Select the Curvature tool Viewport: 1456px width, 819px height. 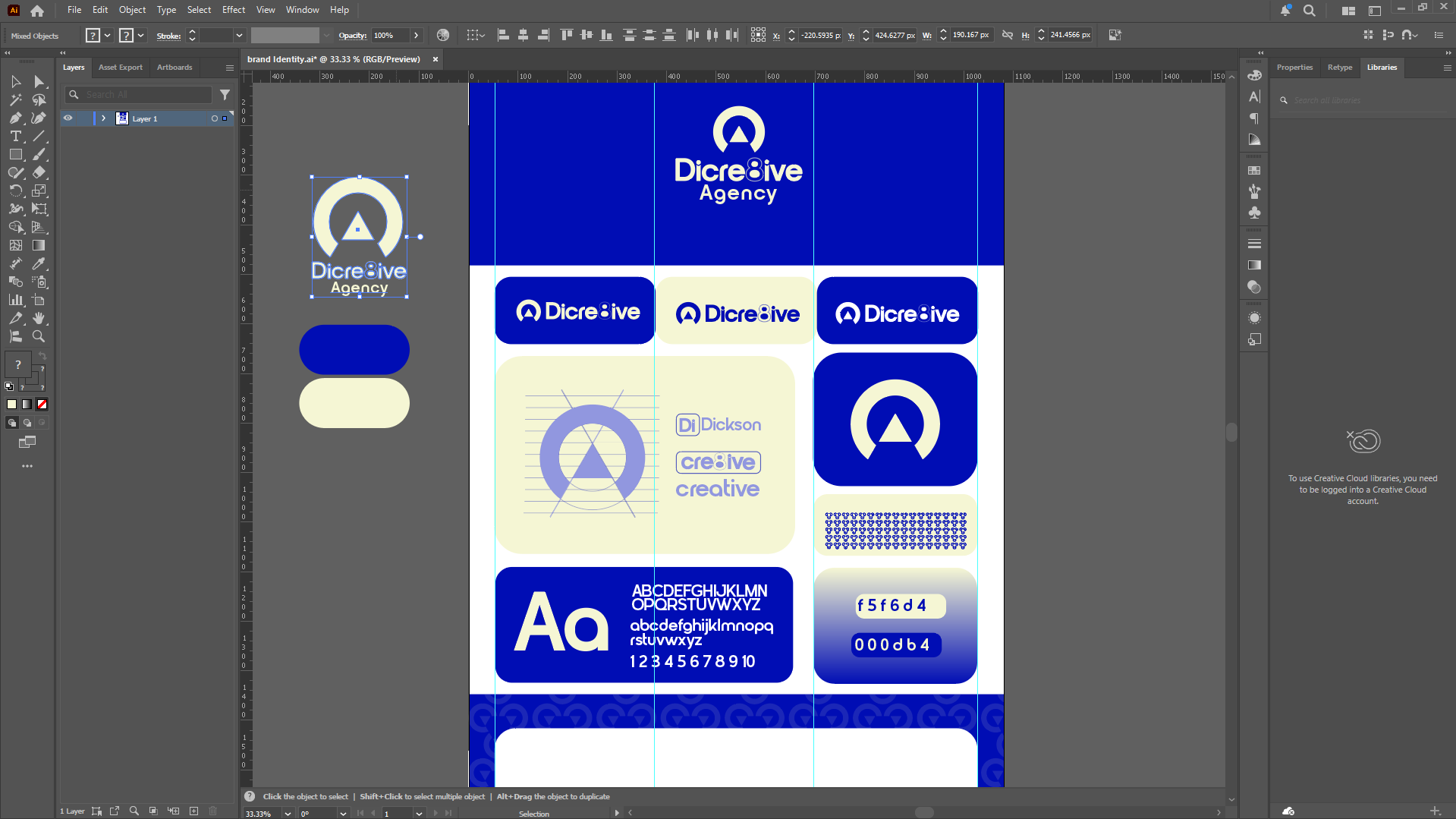[x=39, y=118]
